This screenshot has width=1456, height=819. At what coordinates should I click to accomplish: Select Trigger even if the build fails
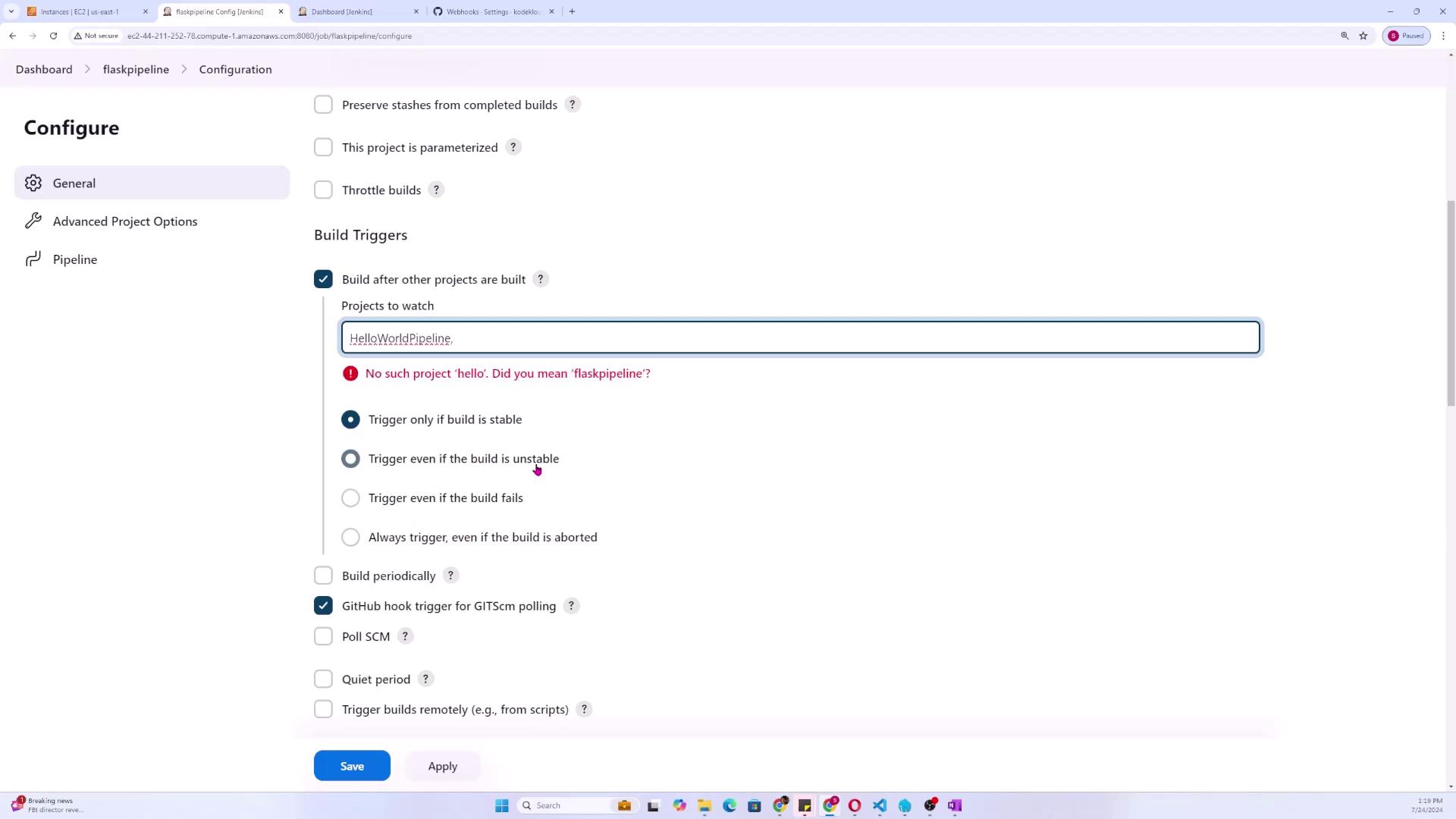(350, 498)
